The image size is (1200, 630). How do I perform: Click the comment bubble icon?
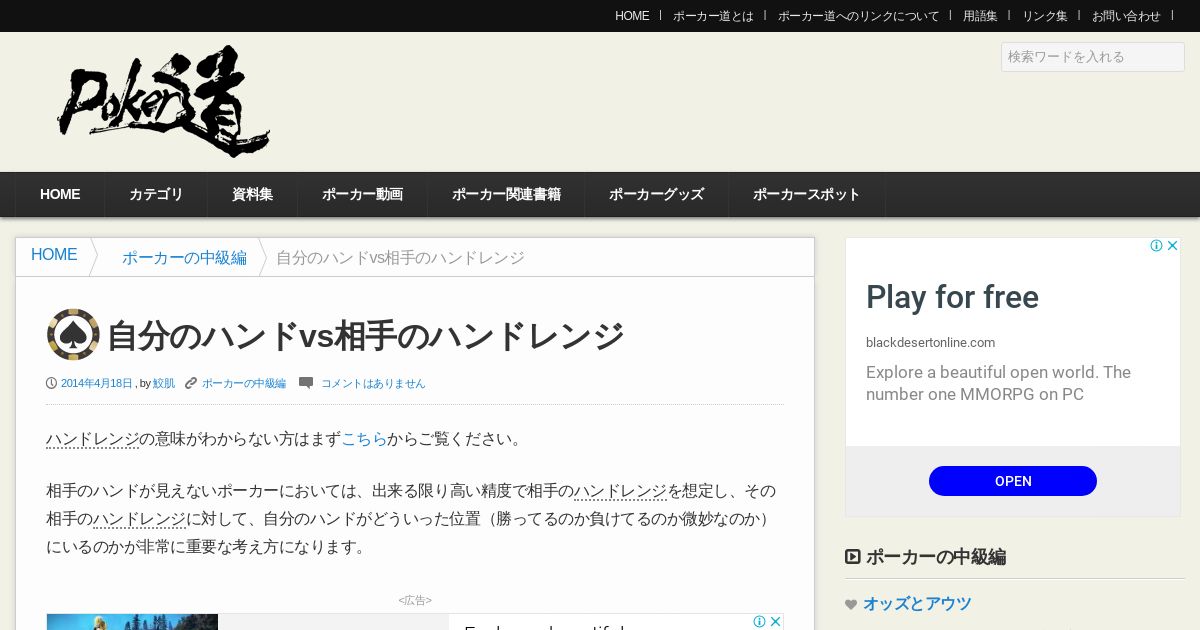click(x=306, y=383)
